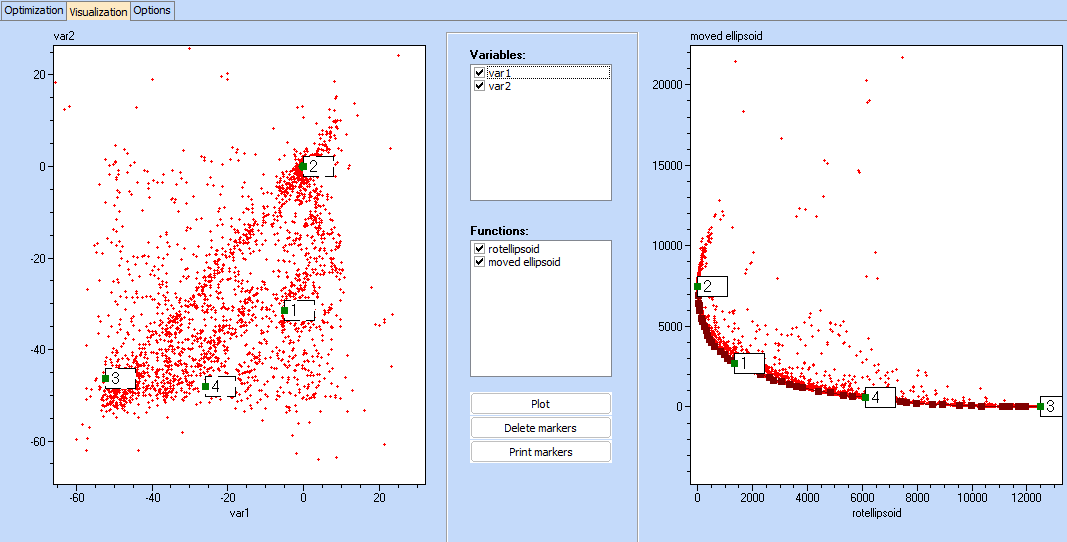The height and width of the screenshot is (542, 1067).
Task: Click the empty area of the Variables list
Action: [540, 150]
